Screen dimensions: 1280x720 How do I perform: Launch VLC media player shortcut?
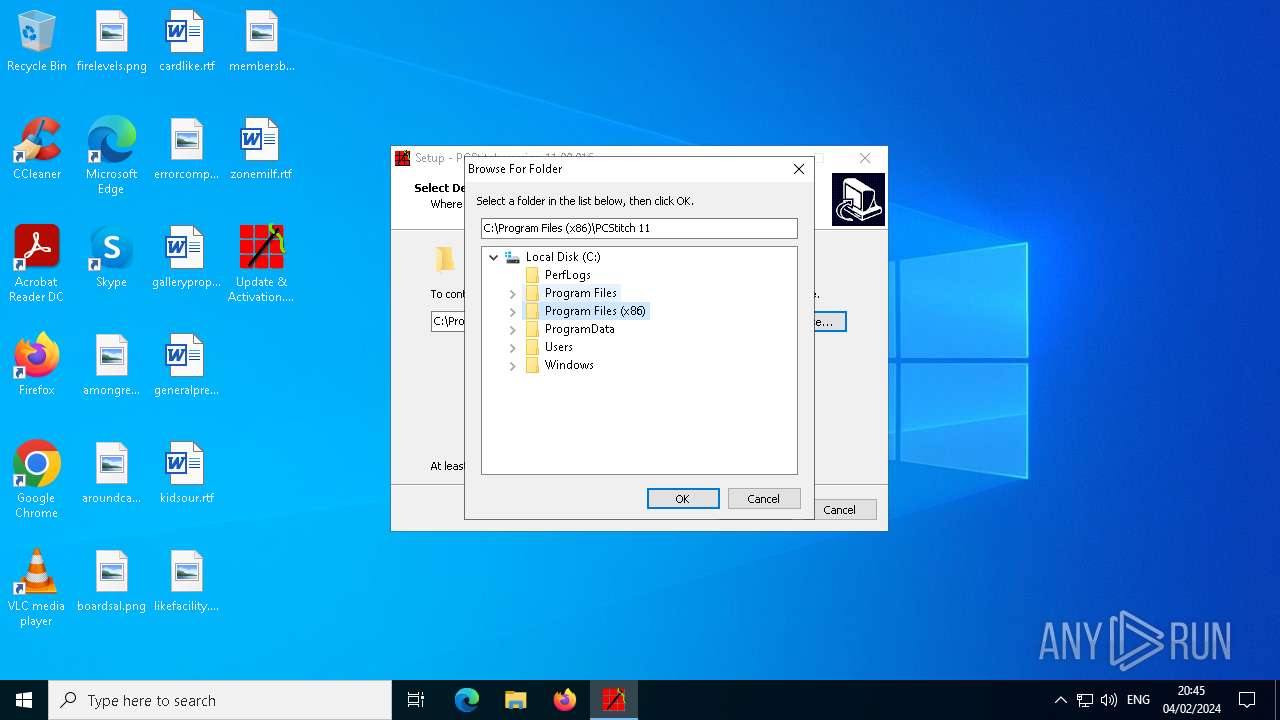tap(37, 589)
